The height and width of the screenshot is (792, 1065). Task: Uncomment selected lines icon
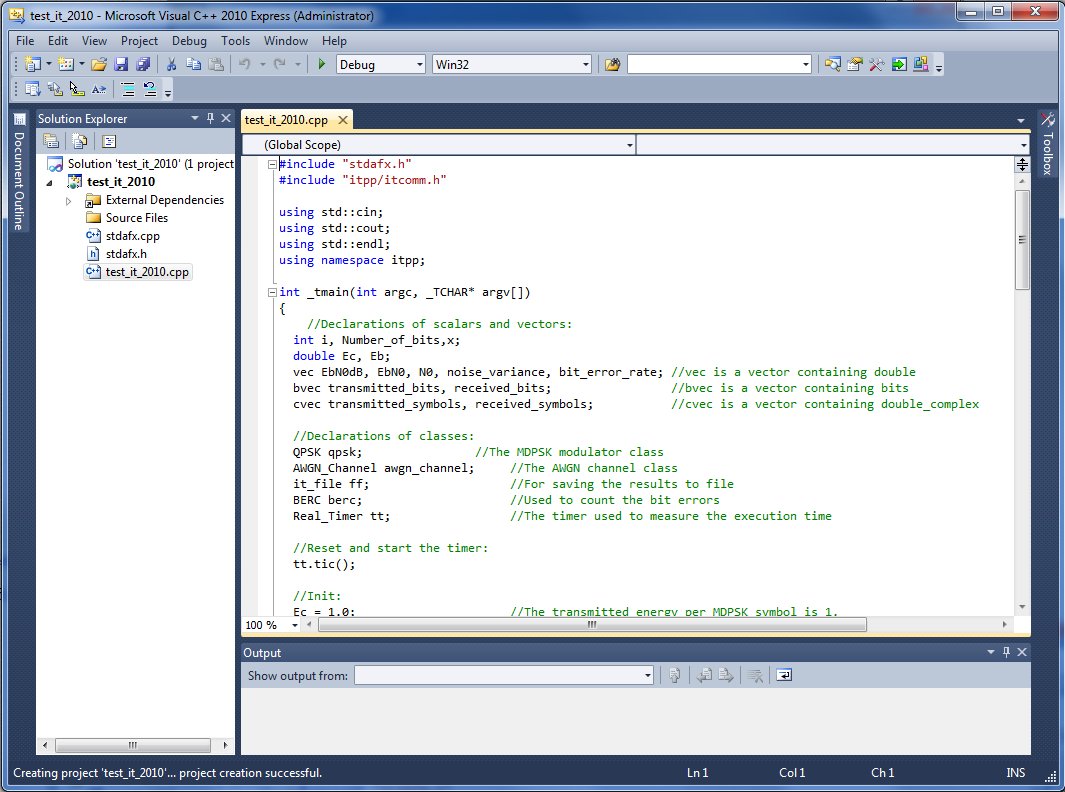(x=149, y=89)
